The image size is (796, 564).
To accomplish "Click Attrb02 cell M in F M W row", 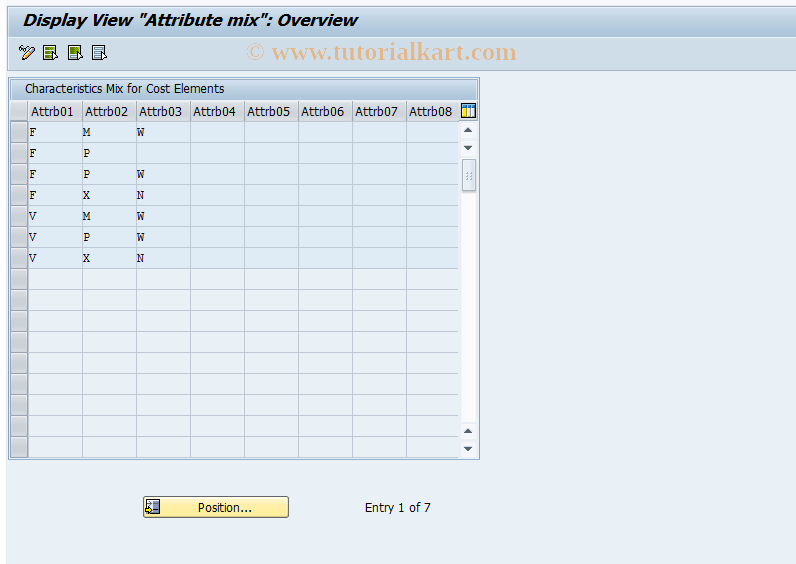I will point(109,132).
